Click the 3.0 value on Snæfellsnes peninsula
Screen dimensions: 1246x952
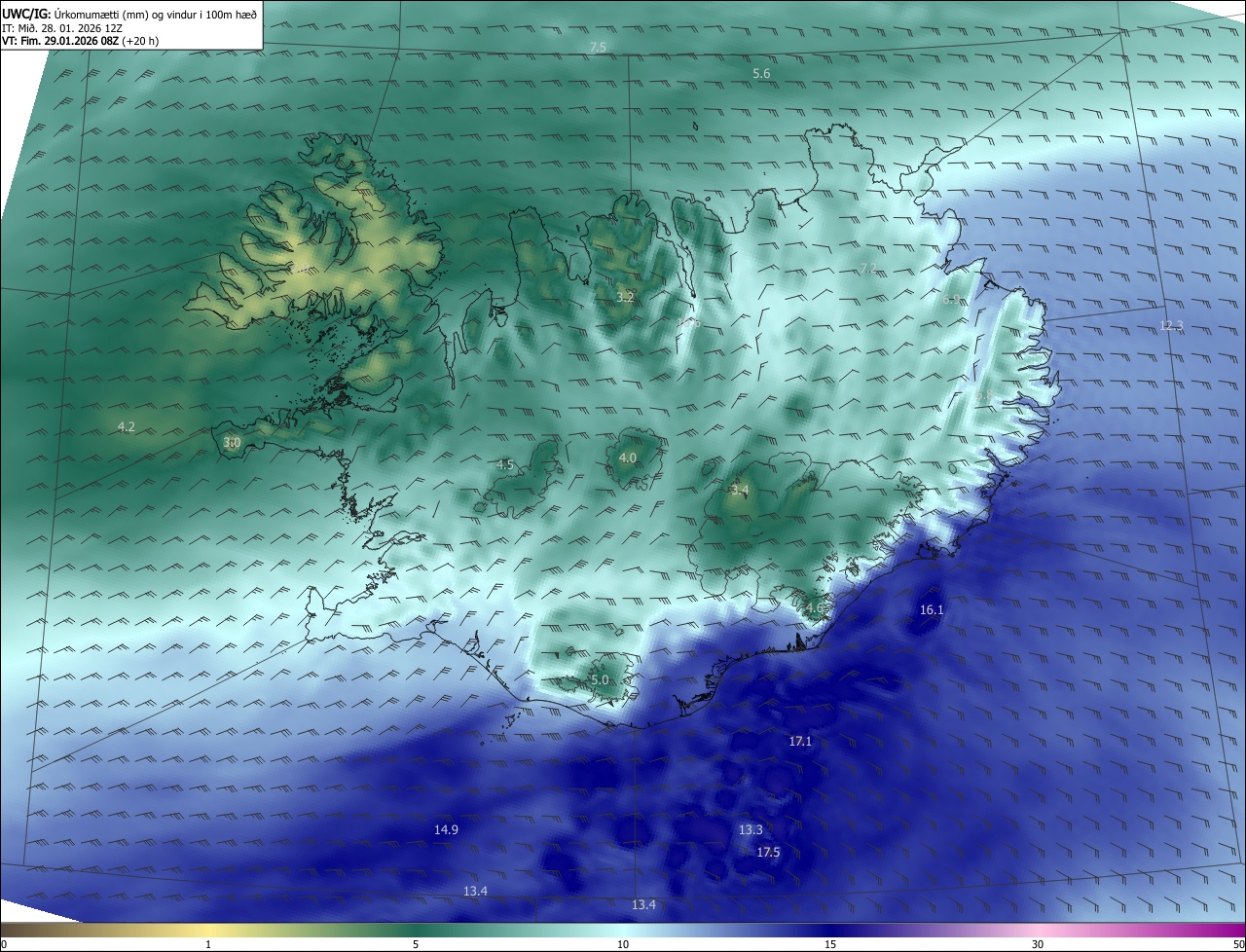pyautogui.click(x=232, y=443)
